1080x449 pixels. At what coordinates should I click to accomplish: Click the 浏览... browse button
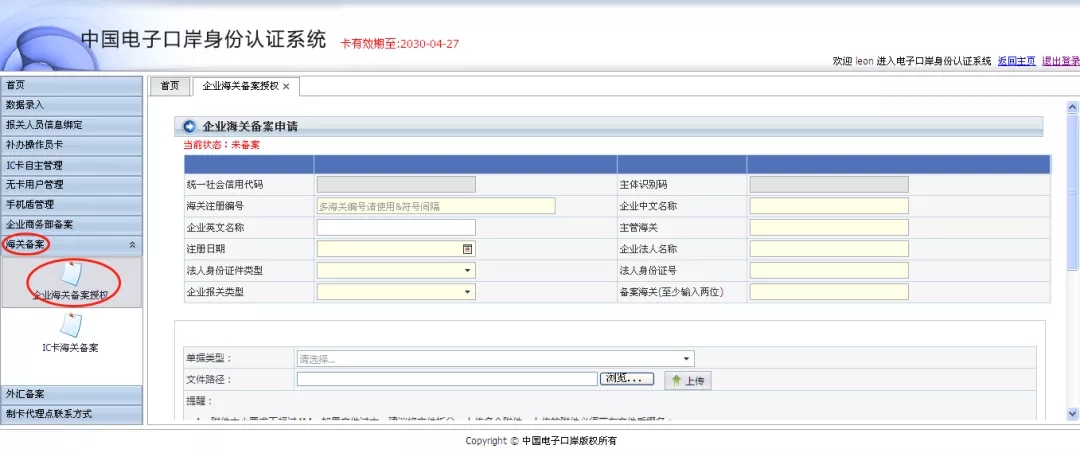point(628,379)
